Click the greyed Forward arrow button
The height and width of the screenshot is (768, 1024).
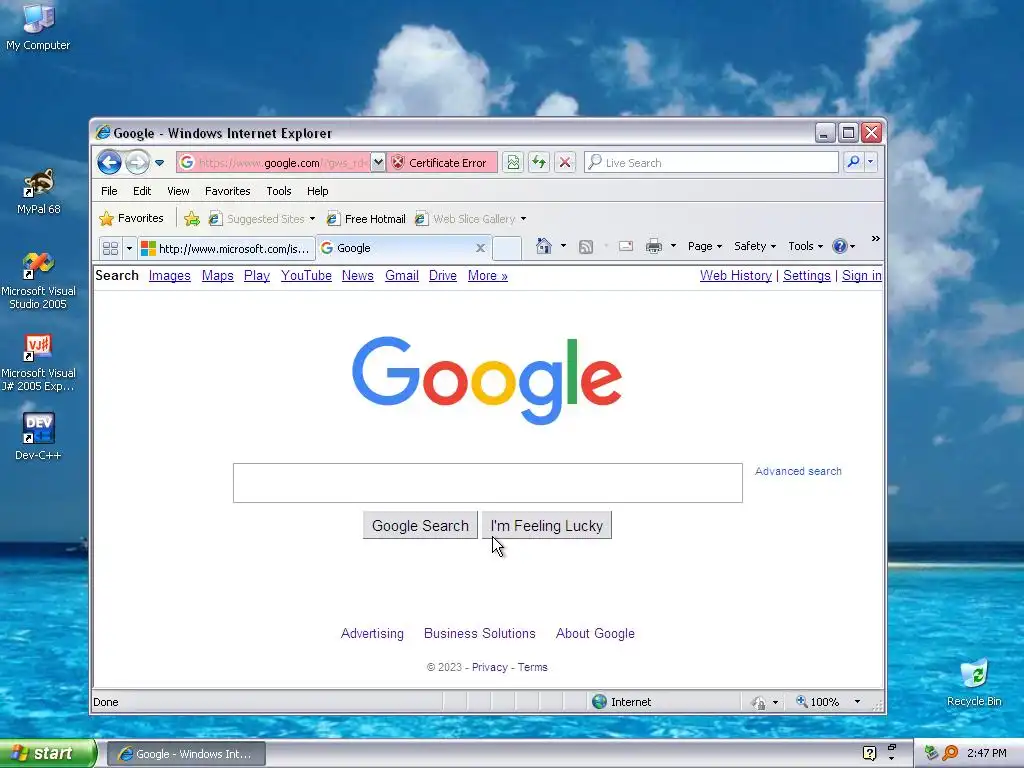pyautogui.click(x=136, y=162)
